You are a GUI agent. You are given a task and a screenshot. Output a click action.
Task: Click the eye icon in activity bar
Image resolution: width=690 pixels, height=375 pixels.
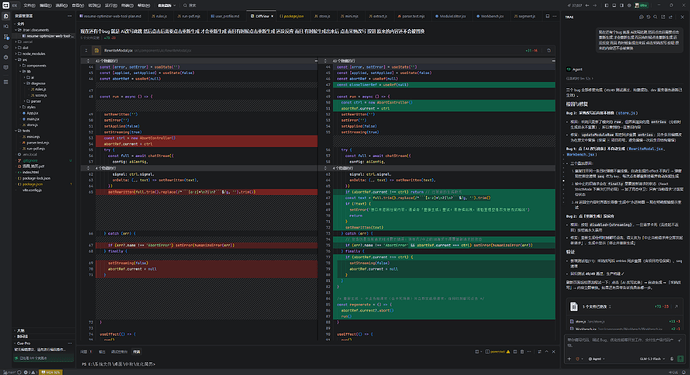tap(6, 47)
